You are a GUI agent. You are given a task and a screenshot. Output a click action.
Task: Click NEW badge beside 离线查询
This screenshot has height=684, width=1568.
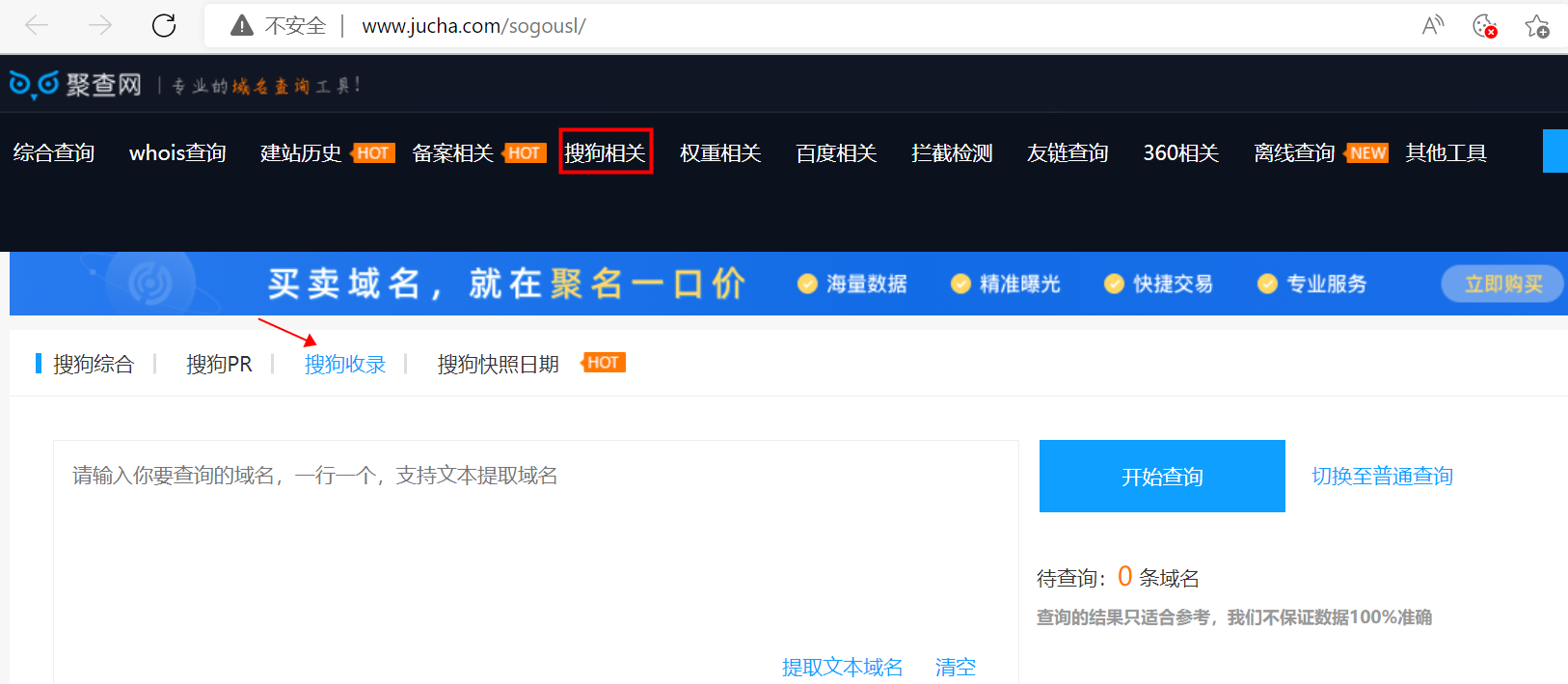(1366, 152)
